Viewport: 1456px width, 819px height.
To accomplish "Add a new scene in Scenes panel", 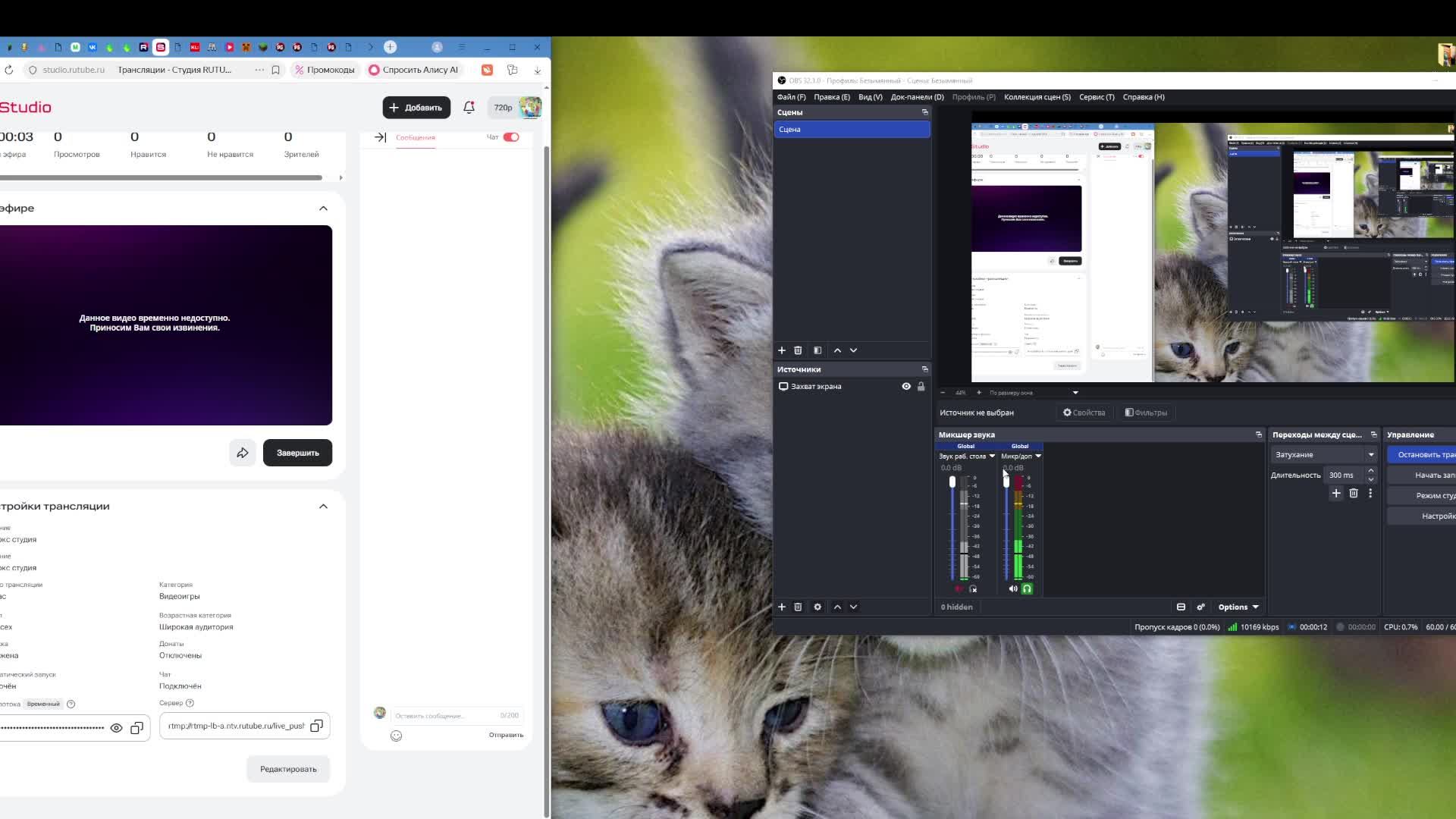I will coord(782,350).
